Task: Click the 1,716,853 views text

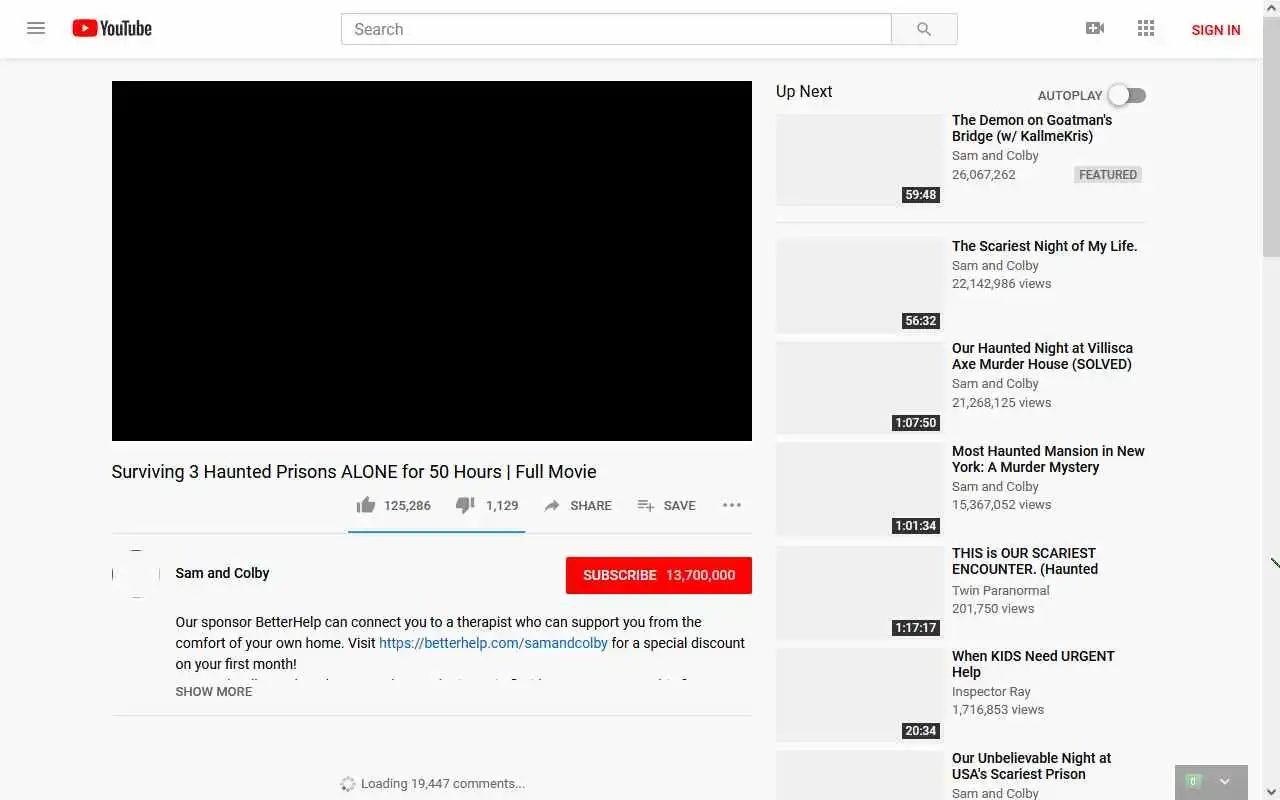Action: (998, 709)
